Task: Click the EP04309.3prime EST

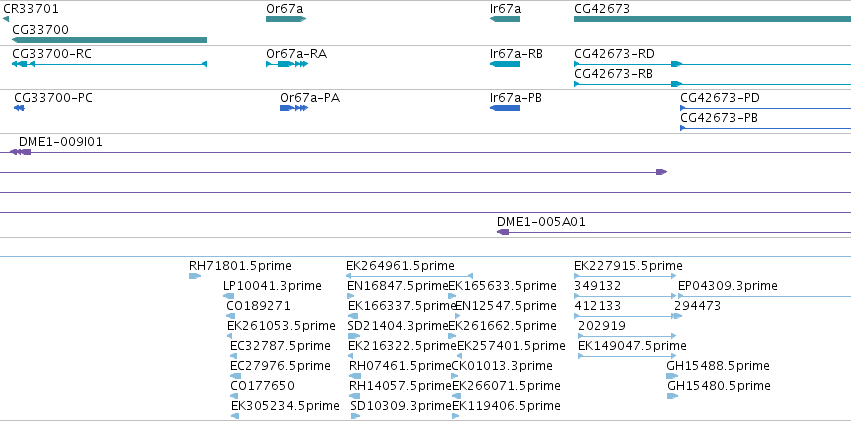Action: 765,296
